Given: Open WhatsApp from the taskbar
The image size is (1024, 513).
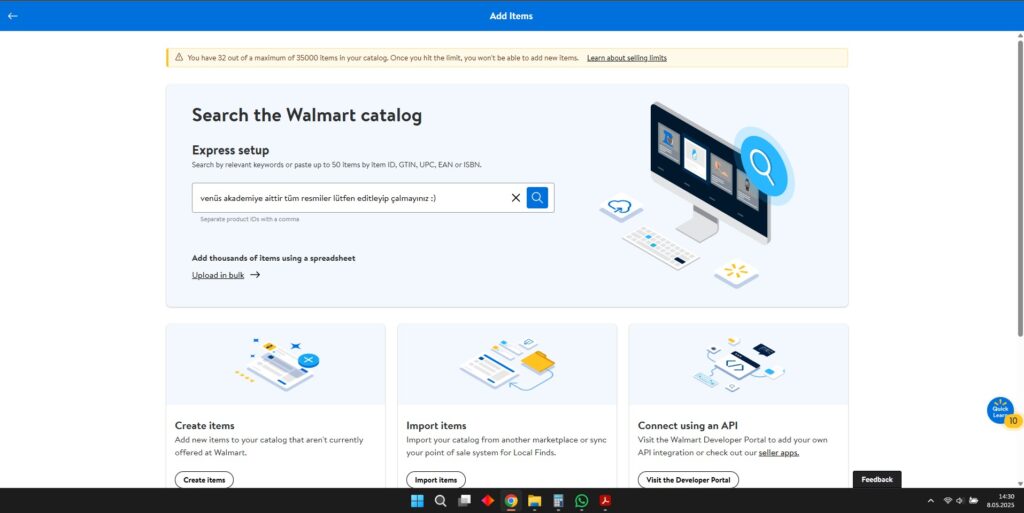Looking at the screenshot, I should coord(582,501).
